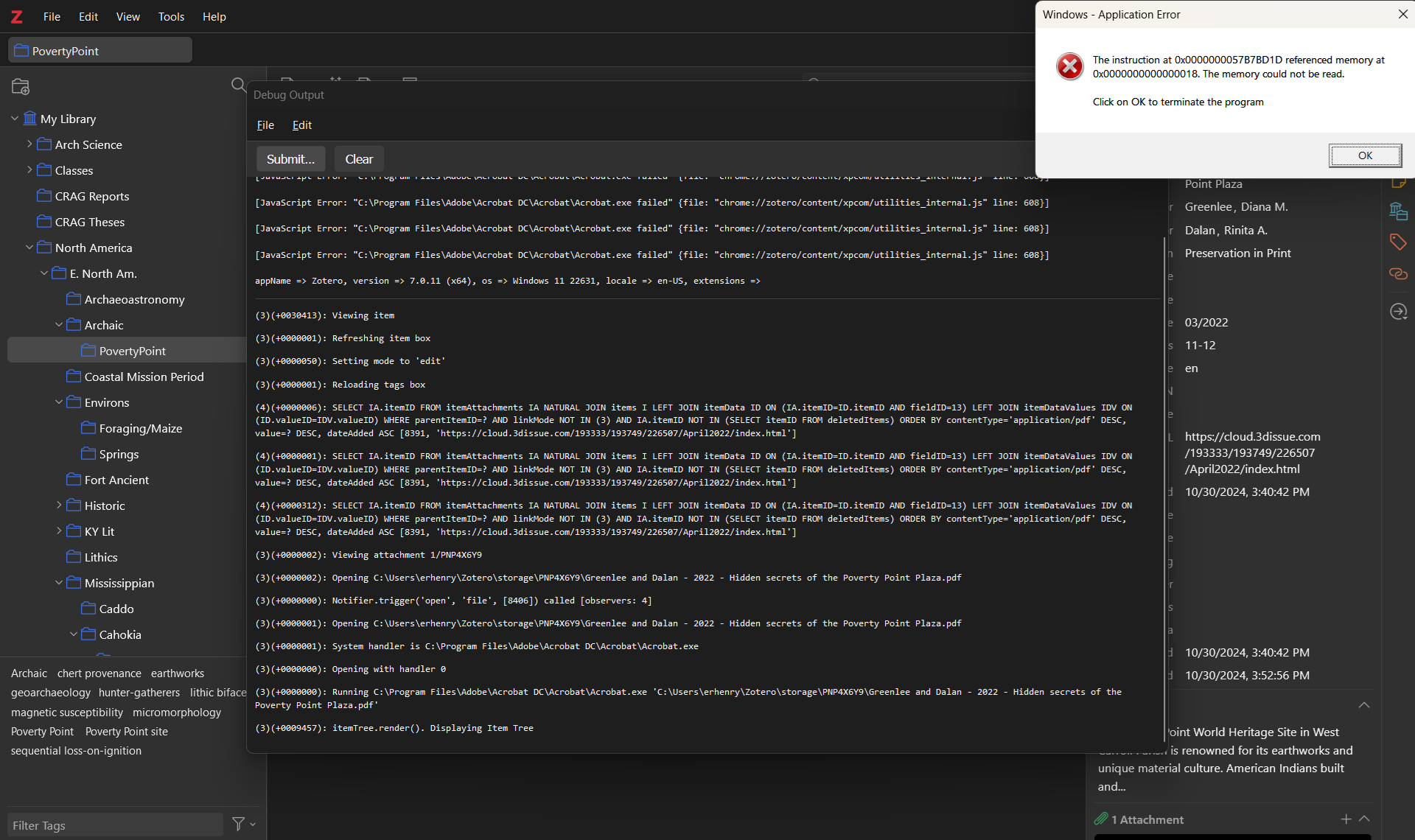Image resolution: width=1415 pixels, height=840 pixels.
Task: Click the tag filter funnel icon
Action: click(238, 824)
